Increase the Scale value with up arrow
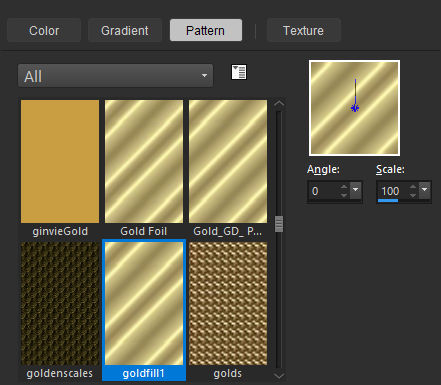The height and width of the screenshot is (385, 441). point(413,187)
